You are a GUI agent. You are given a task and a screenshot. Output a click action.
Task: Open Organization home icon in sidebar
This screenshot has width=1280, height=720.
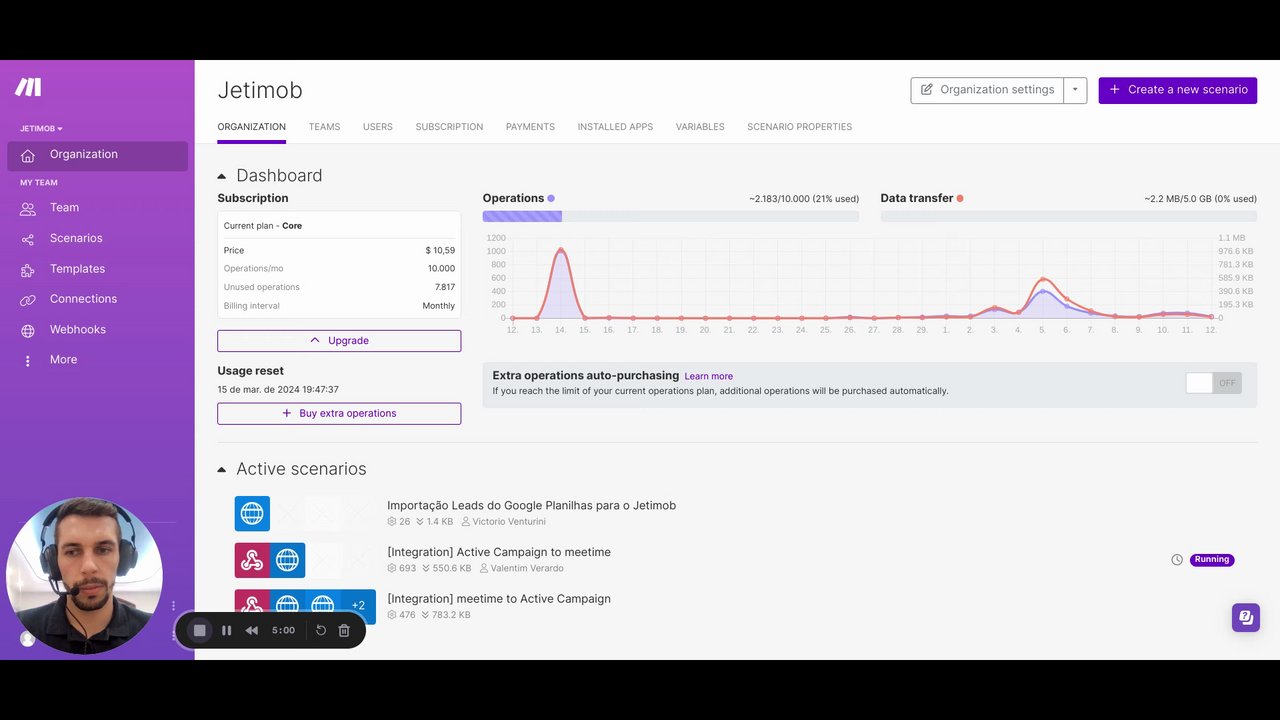[28, 155]
